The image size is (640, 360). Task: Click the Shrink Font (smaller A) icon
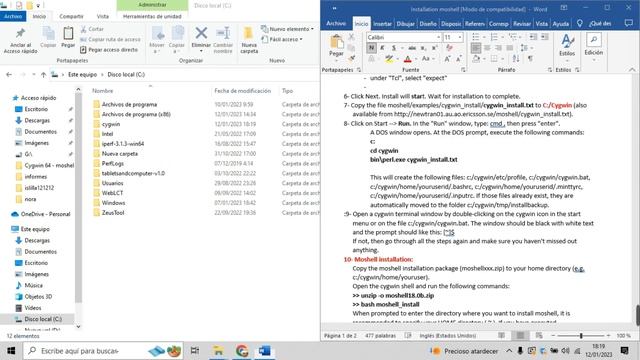[x=458, y=59]
